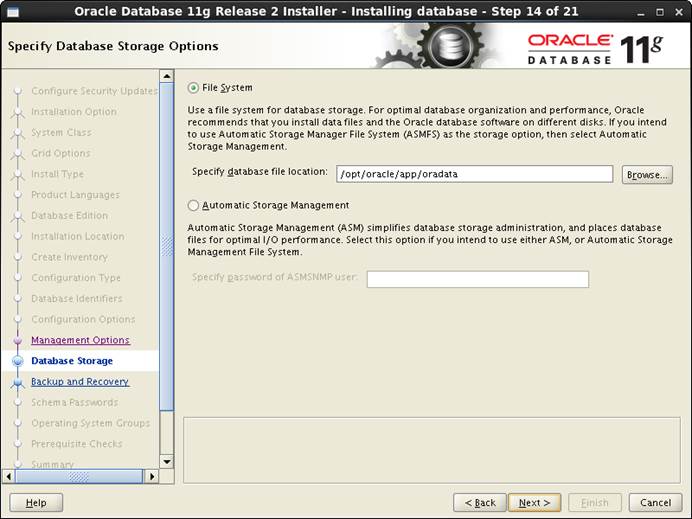The width and height of the screenshot is (692, 519).
Task: Select Database Storage step in sidebar
Action: tap(72, 361)
